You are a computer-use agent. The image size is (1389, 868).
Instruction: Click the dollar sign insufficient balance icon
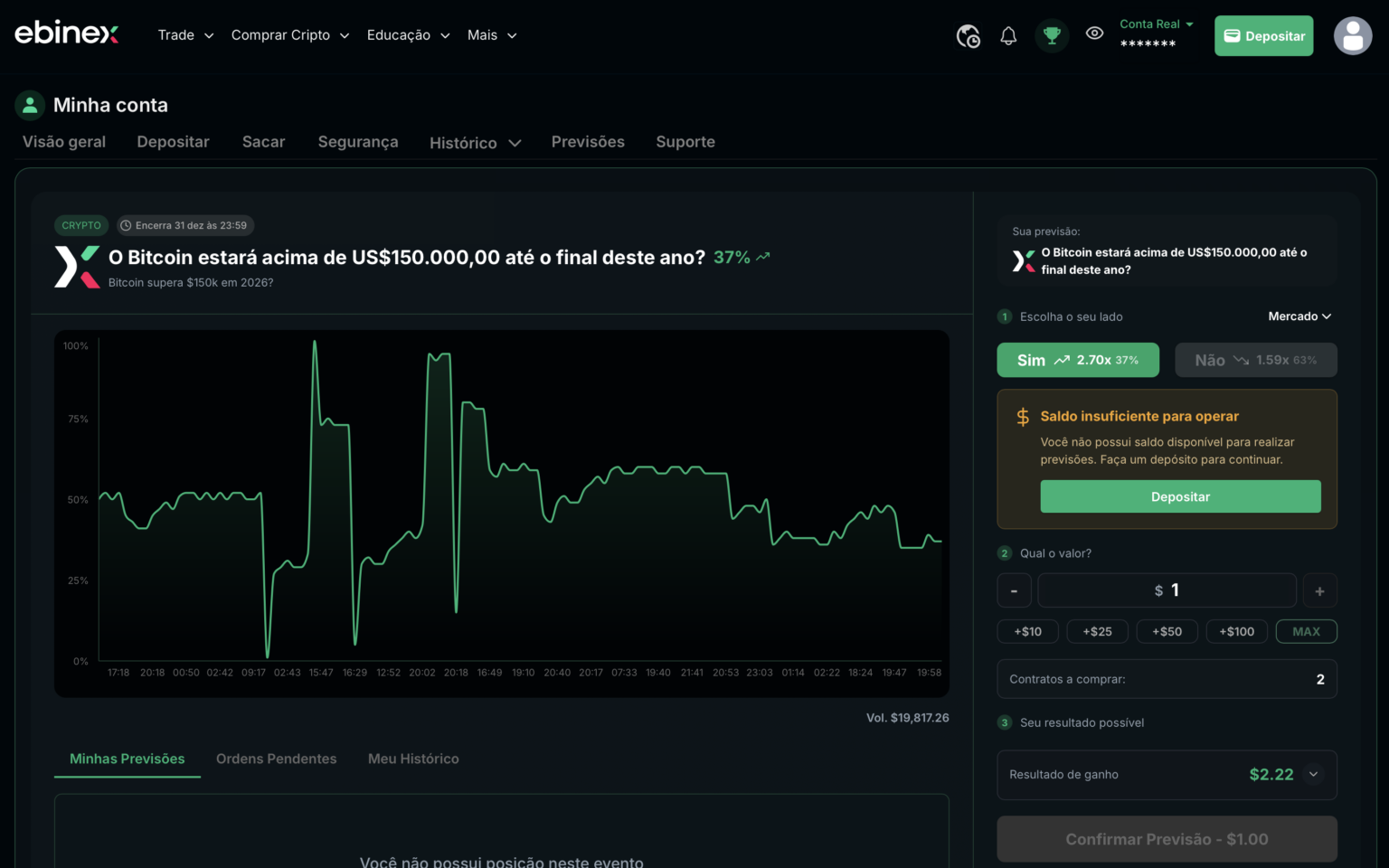(x=1023, y=417)
